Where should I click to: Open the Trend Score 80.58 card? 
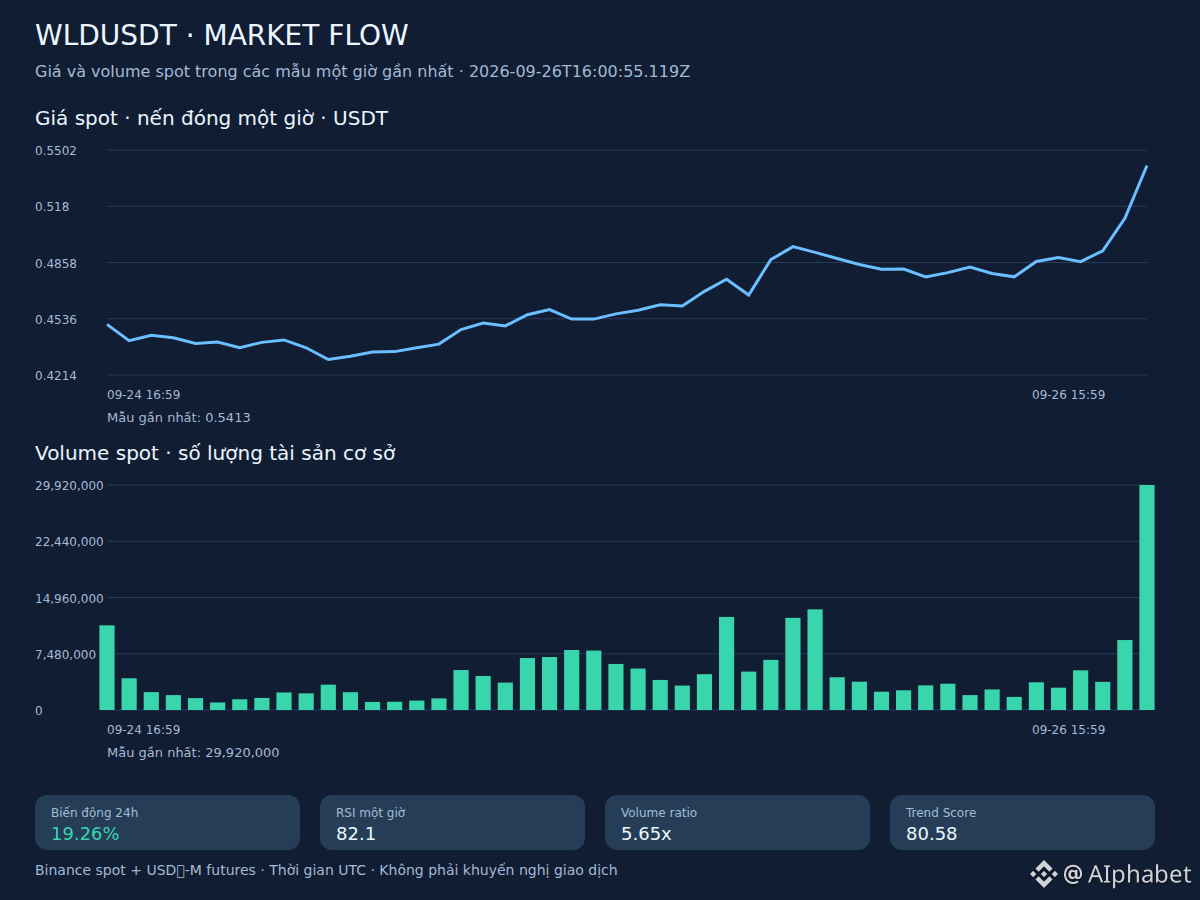tap(1022, 822)
